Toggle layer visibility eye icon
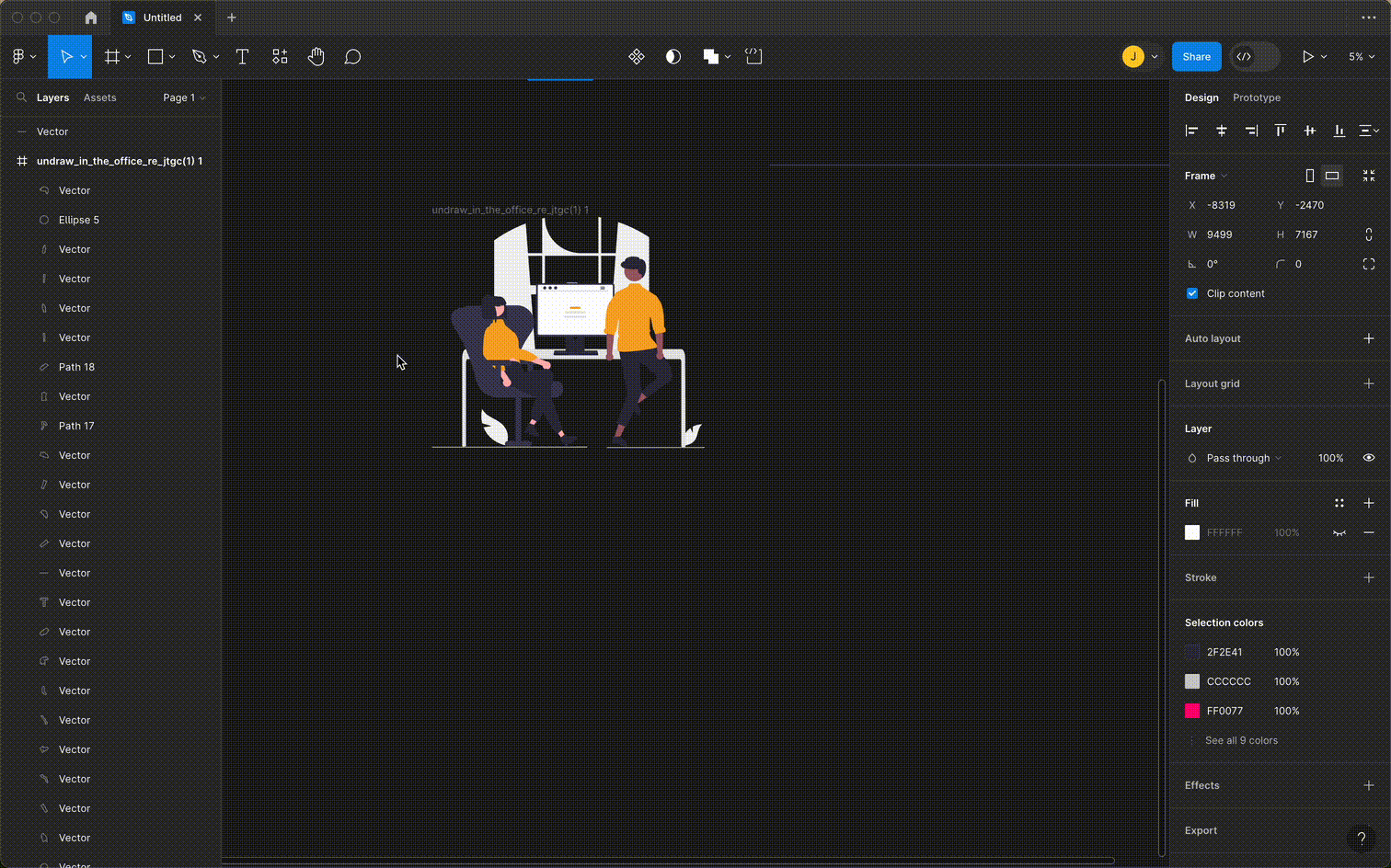The height and width of the screenshot is (868, 1391). (1369, 458)
